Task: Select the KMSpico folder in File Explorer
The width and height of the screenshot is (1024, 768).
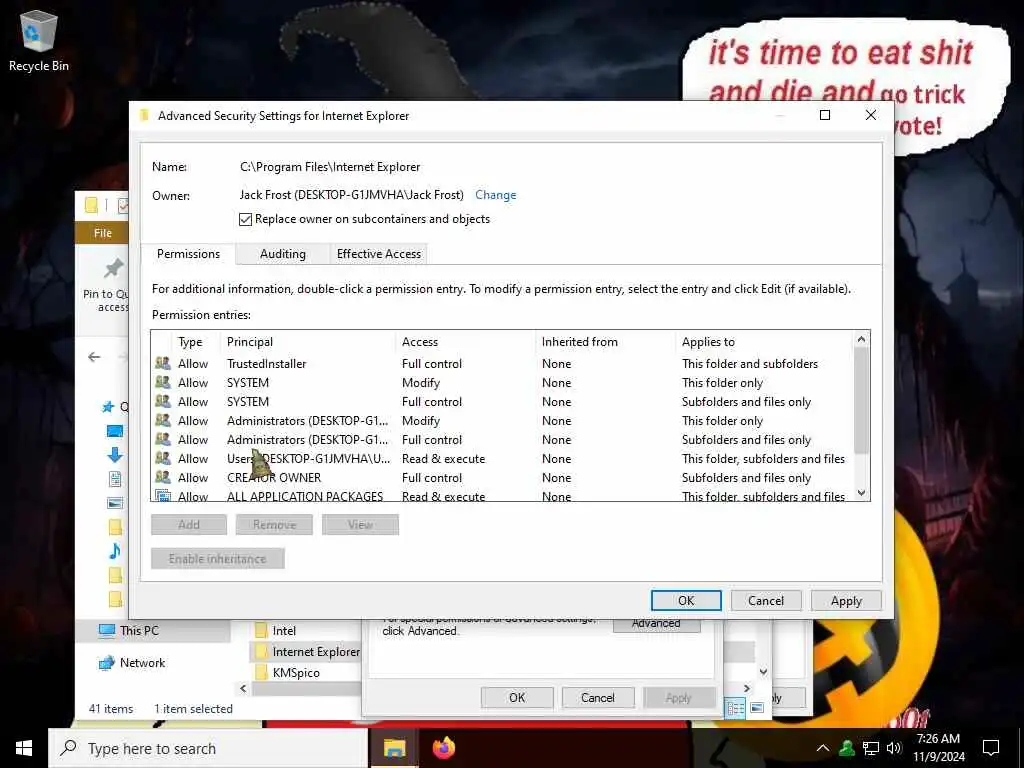Action: [x=296, y=673]
